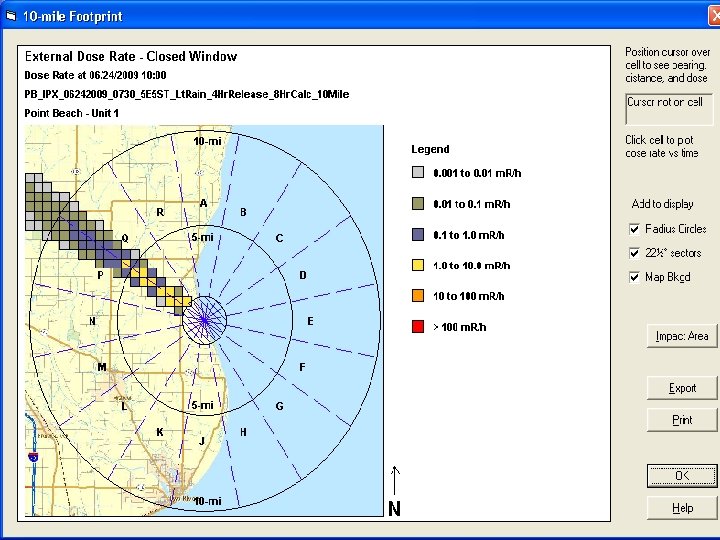
Task: Click the blue 0.1 to 1.0 mR/h swatch
Action: (x=418, y=235)
